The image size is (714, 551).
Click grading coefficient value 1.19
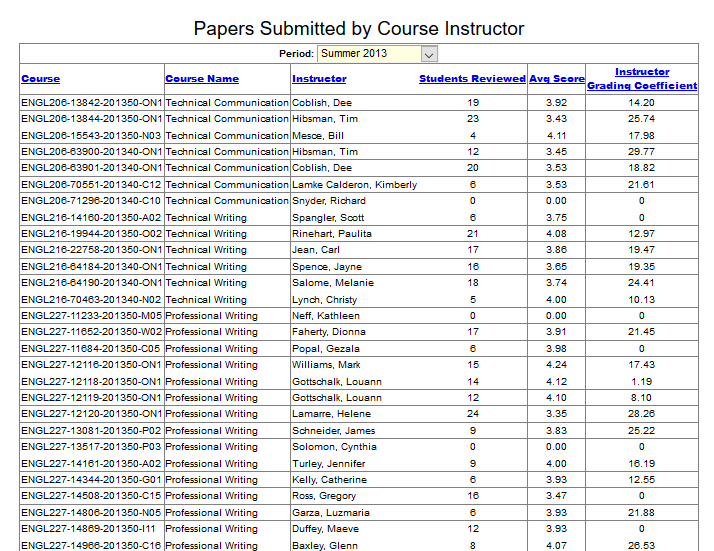coord(641,382)
